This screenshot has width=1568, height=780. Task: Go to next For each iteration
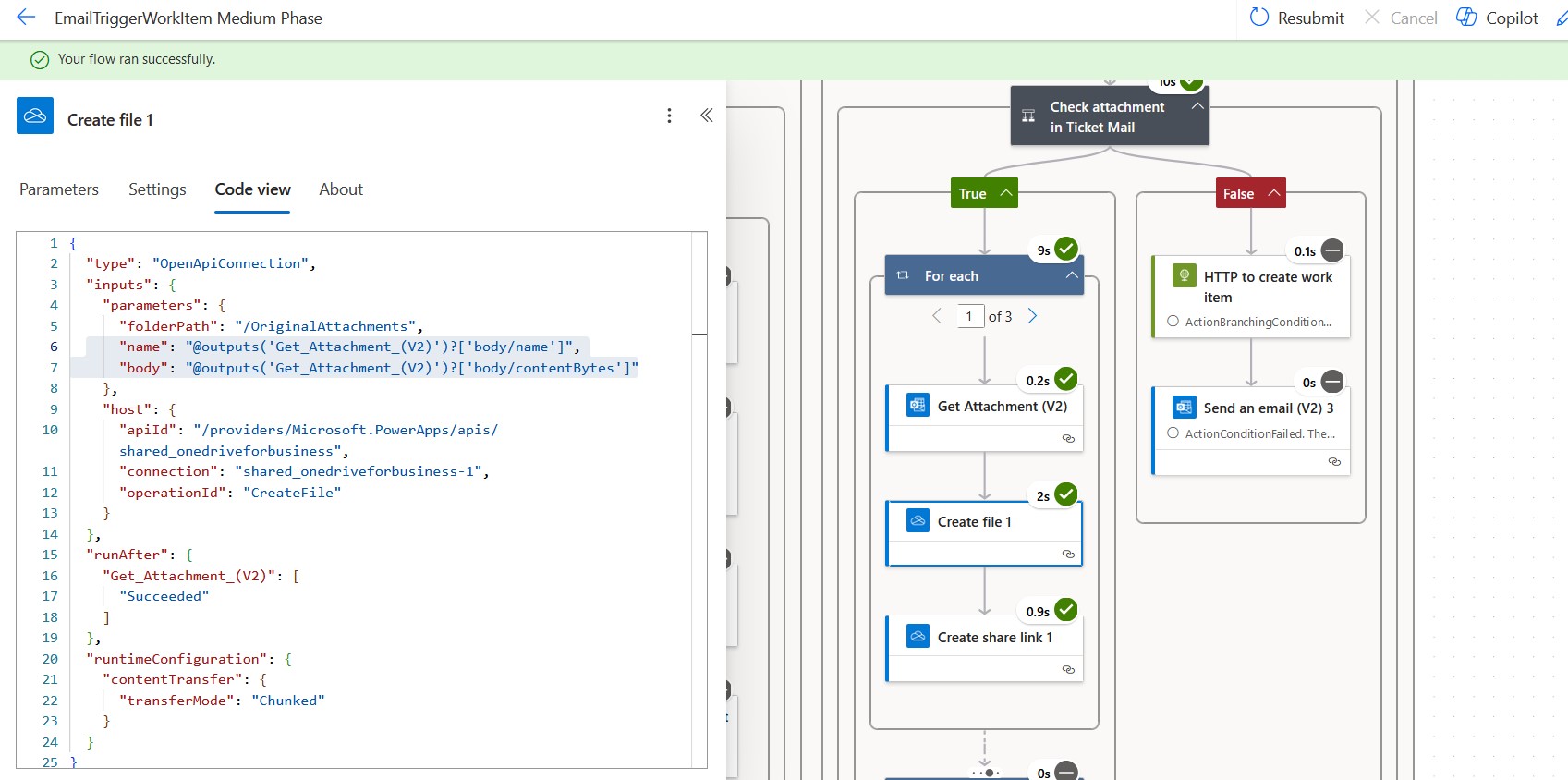[x=1033, y=316]
